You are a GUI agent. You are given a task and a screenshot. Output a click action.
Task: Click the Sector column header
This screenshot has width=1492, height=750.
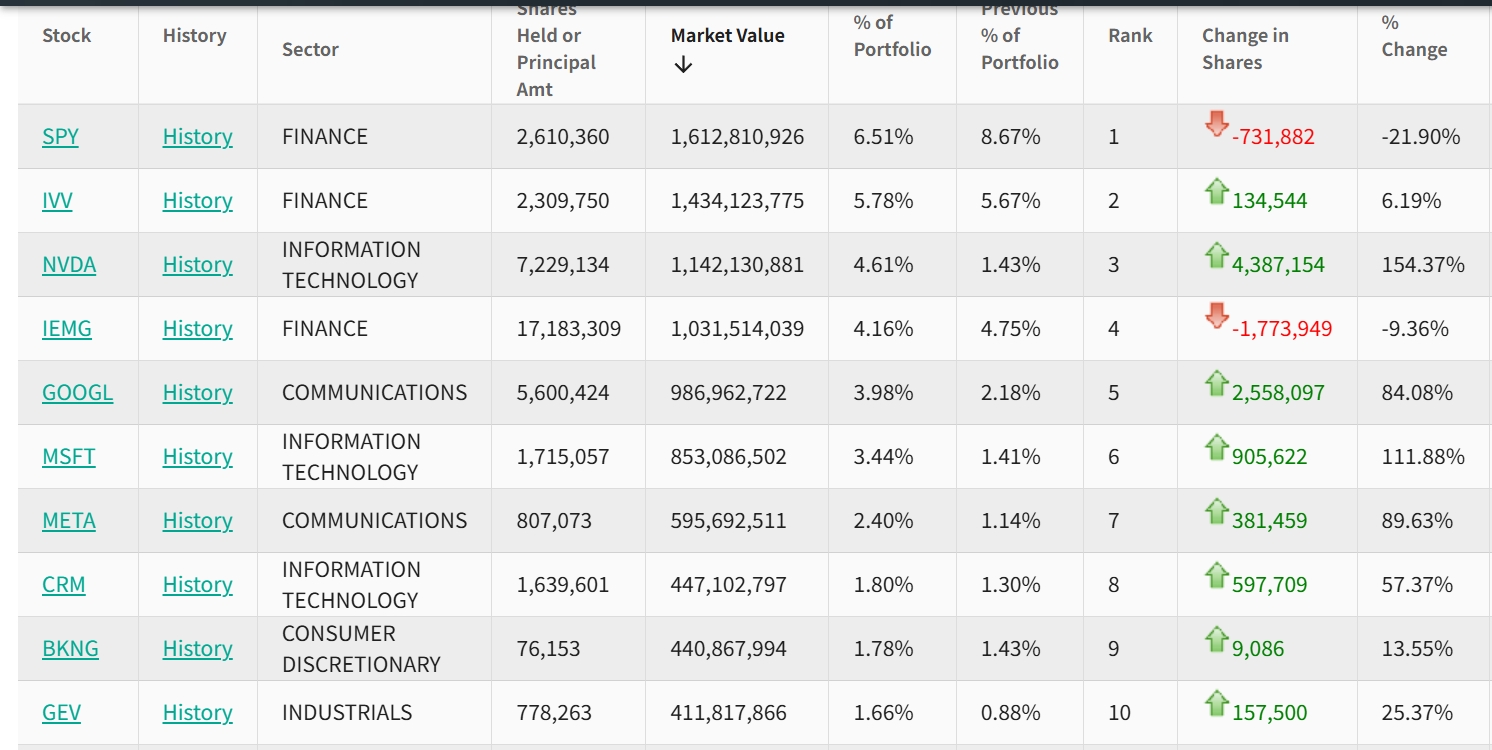(310, 49)
